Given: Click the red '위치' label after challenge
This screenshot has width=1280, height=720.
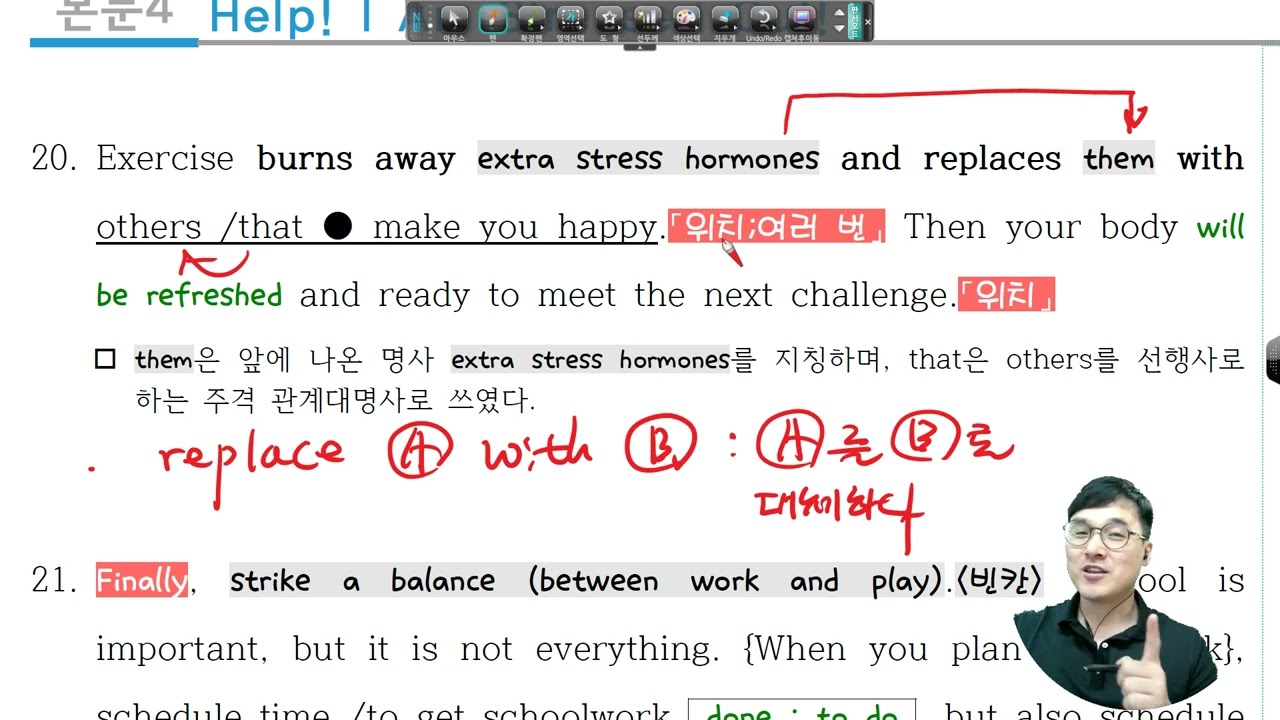Looking at the screenshot, I should (x=1006, y=295).
